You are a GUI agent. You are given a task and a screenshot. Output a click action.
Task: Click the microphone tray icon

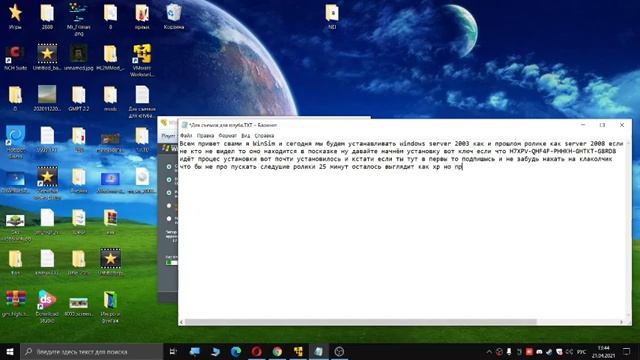coord(509,351)
